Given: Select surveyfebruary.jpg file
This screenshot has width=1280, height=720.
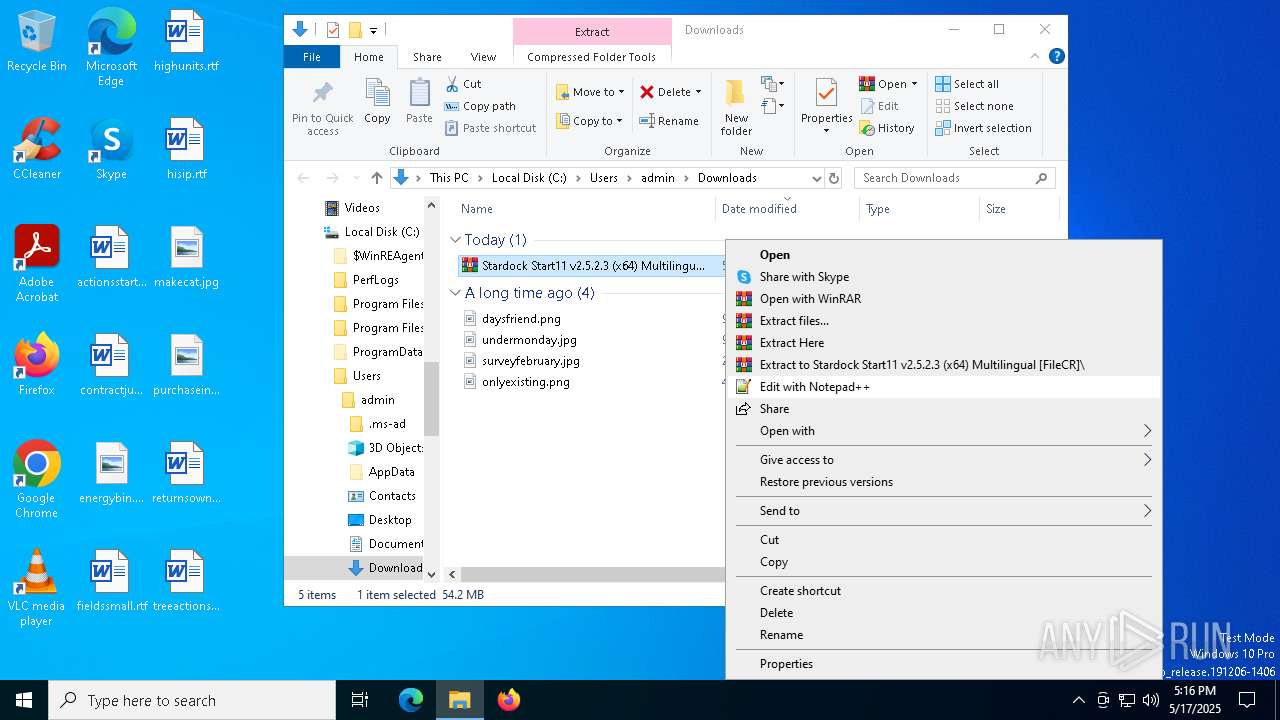Looking at the screenshot, I should click(x=530, y=361).
